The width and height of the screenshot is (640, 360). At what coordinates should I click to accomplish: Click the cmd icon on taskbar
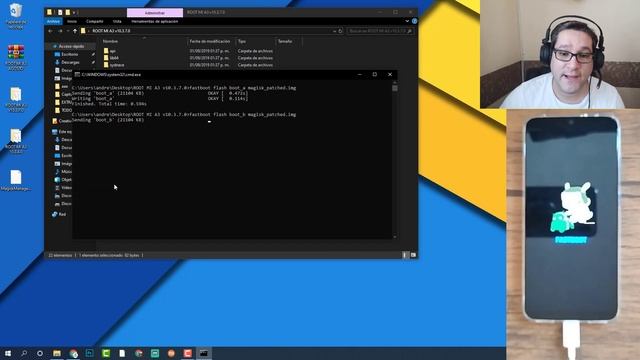[204, 353]
